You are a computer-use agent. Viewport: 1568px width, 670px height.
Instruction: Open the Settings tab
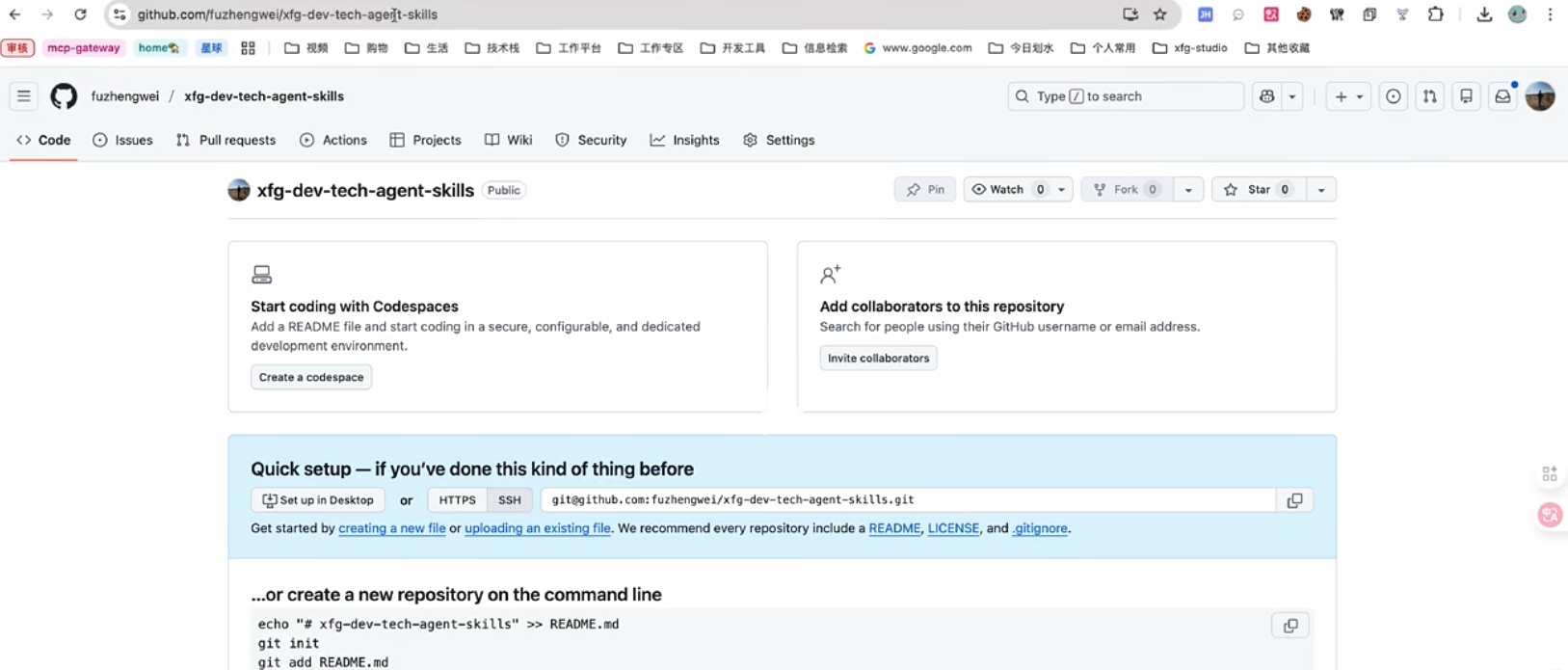780,140
